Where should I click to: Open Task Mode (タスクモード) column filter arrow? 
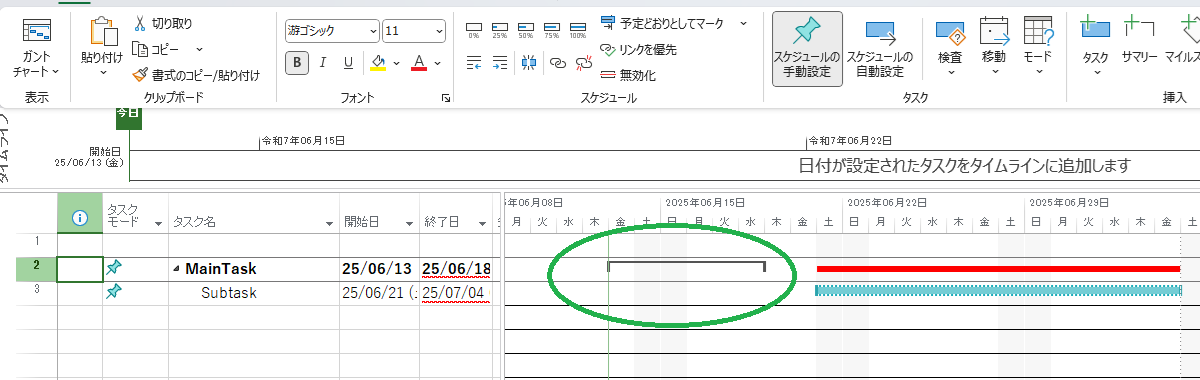[157, 223]
